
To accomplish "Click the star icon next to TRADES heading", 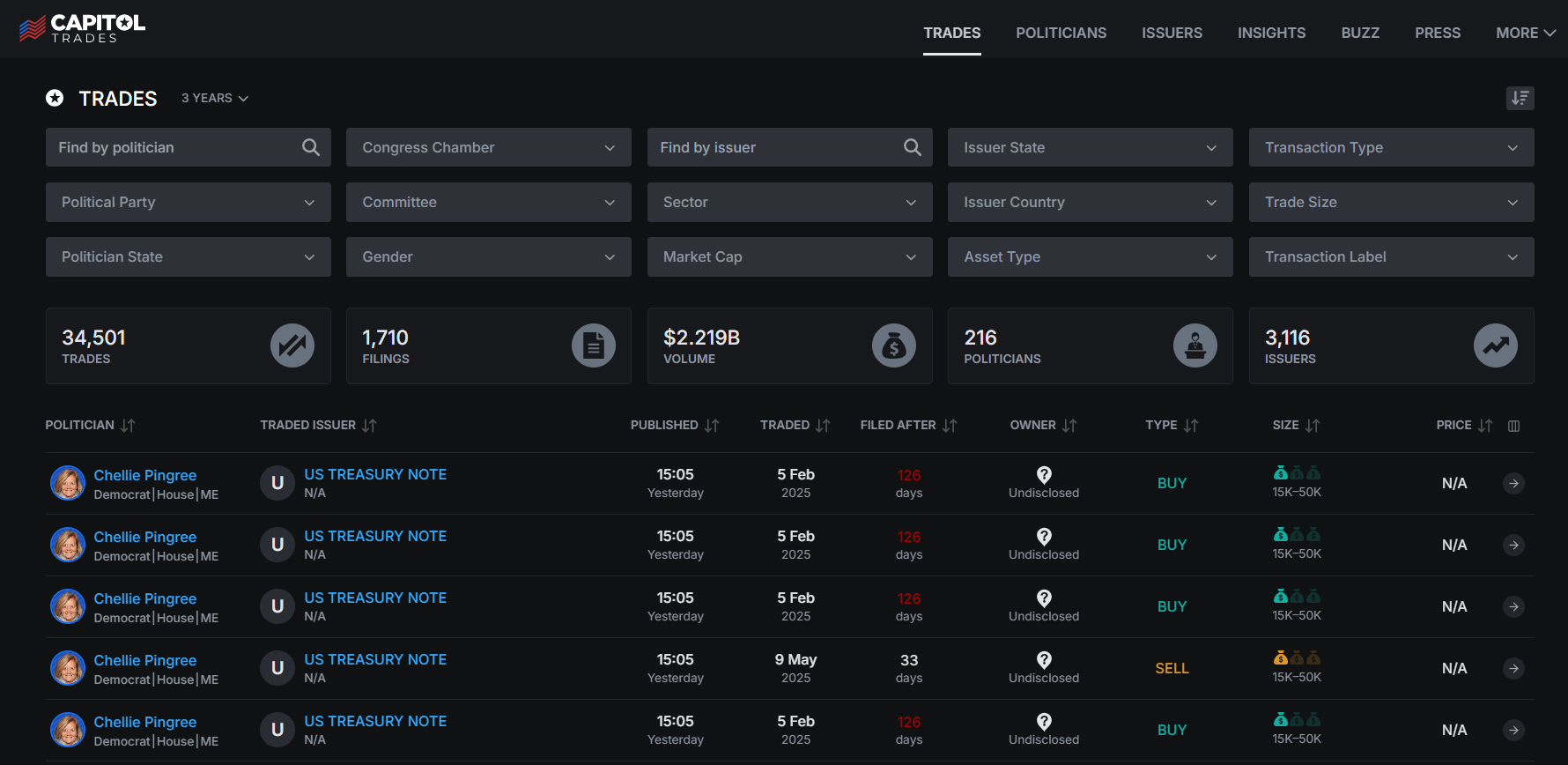I will tap(55, 98).
